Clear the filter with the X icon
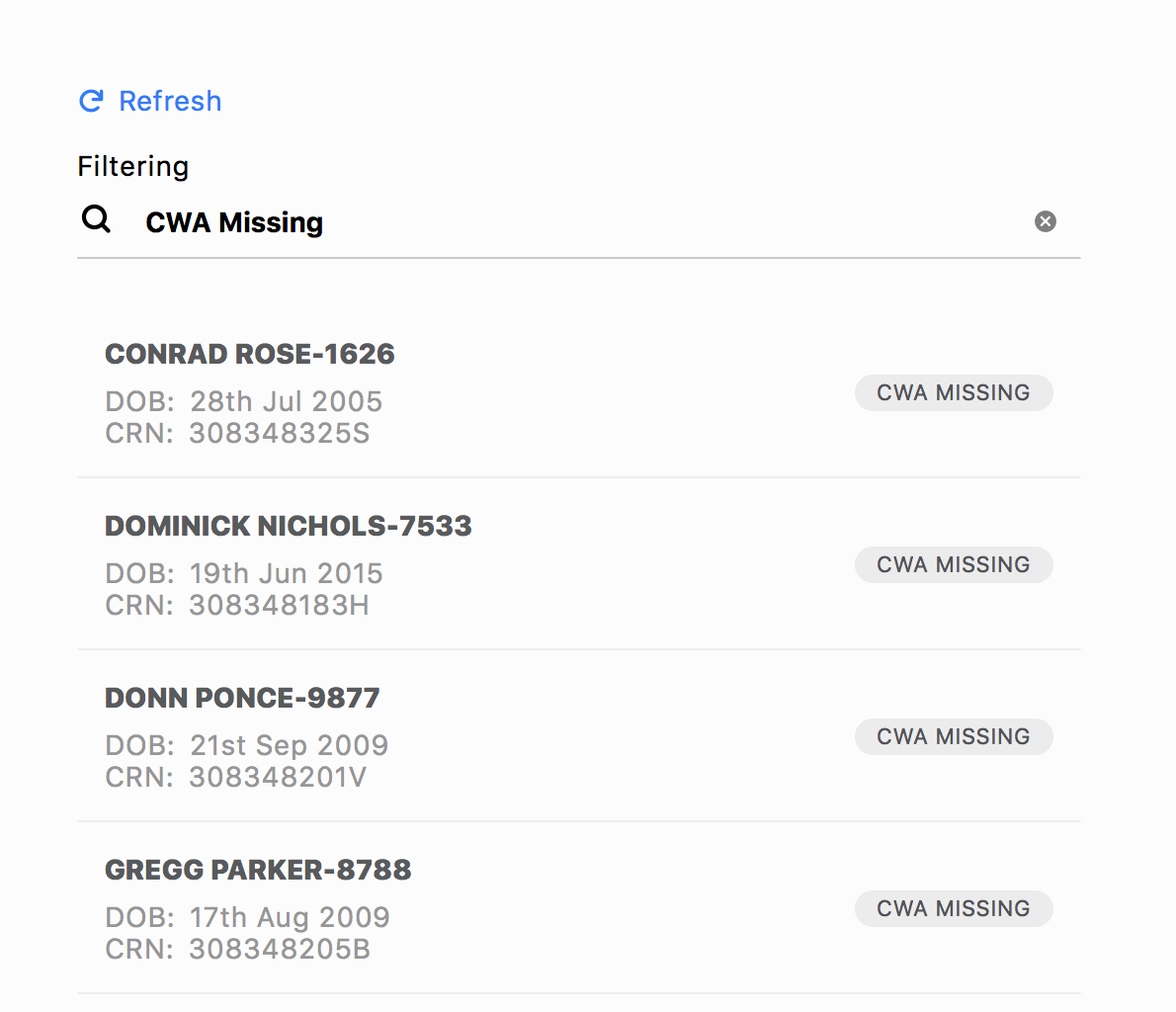Viewport: 1176px width, 1012px height. [x=1045, y=221]
